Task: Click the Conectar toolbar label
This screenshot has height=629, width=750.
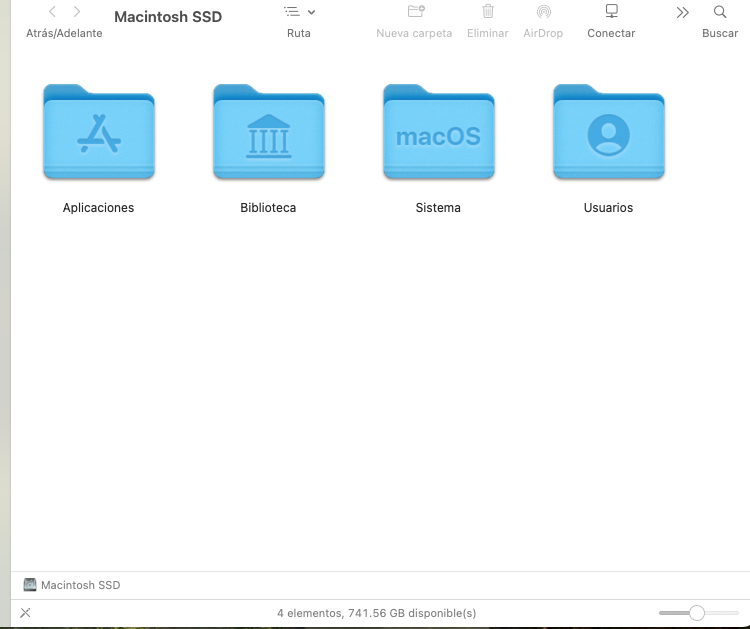Action: (x=611, y=33)
